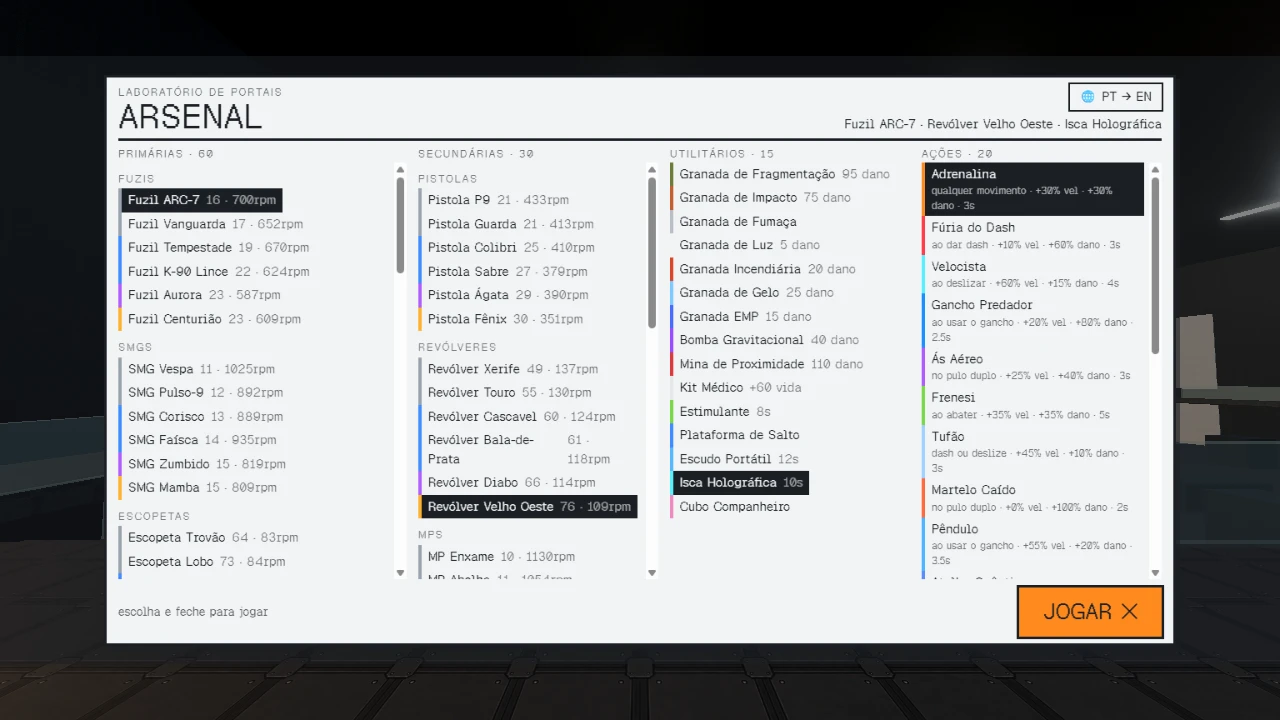Click the X icon on JOGAR button
This screenshot has width=1280, height=720.
tap(1129, 611)
